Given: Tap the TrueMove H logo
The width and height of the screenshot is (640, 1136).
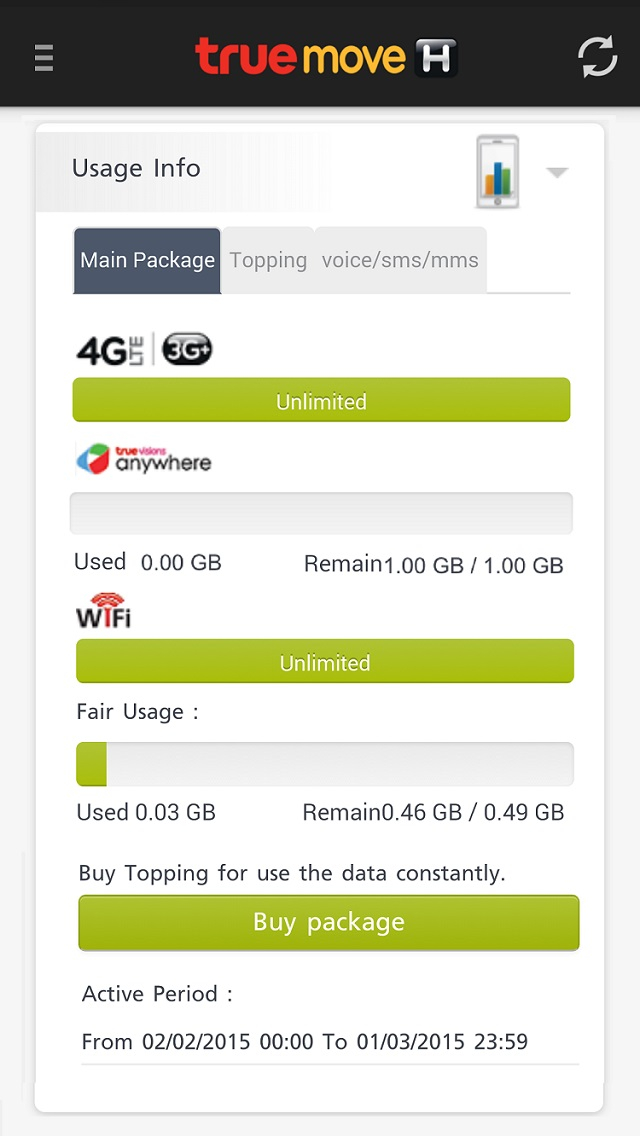Looking at the screenshot, I should 326,57.
